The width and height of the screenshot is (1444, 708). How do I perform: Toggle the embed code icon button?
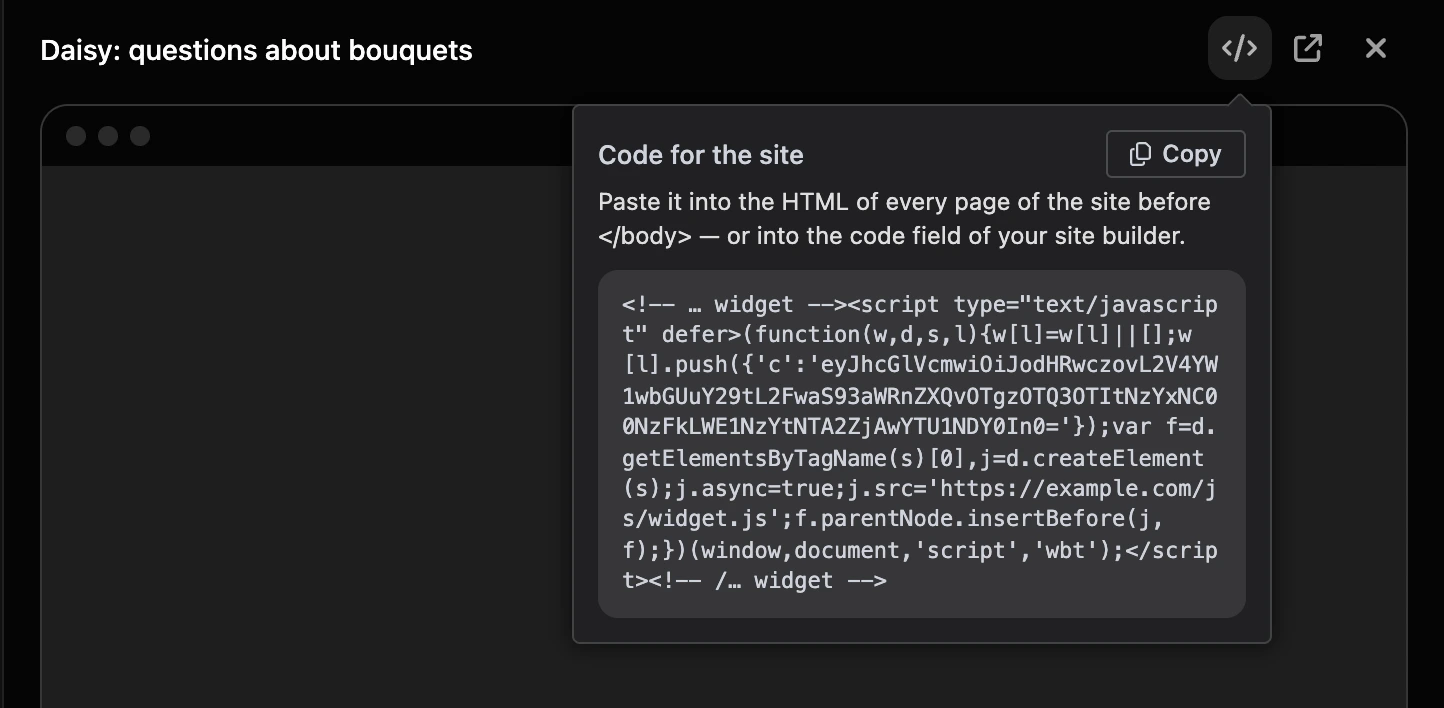pyautogui.click(x=1239, y=48)
